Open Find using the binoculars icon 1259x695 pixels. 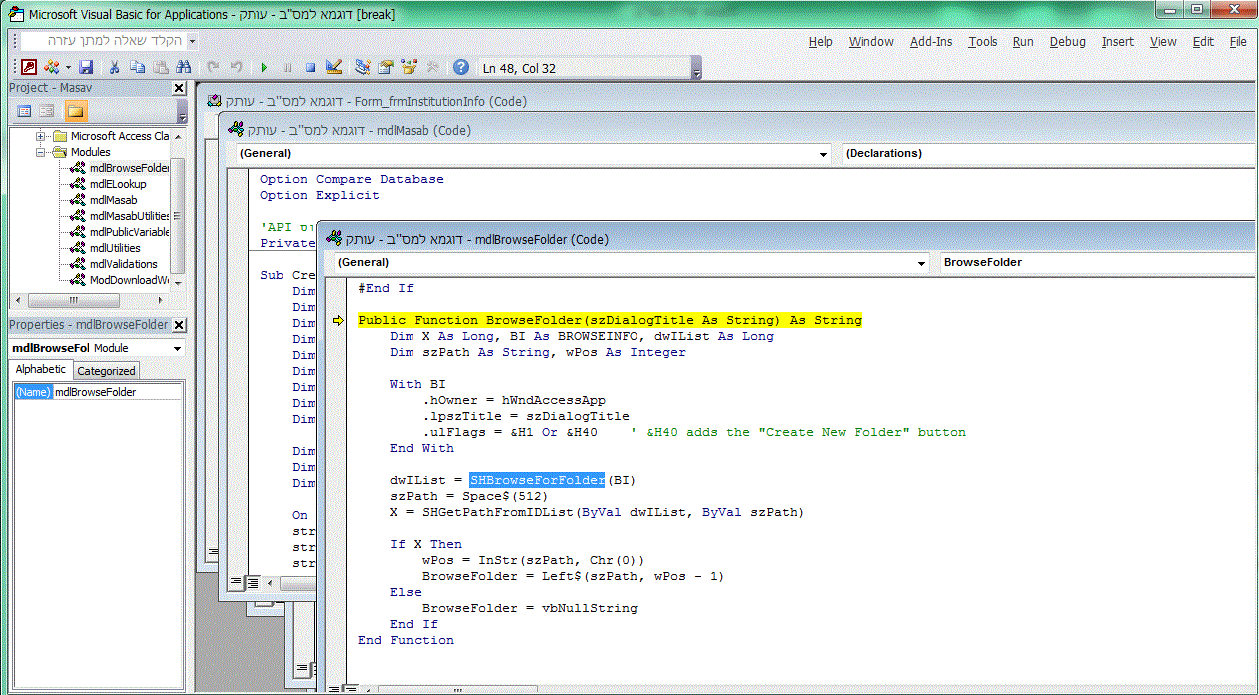click(183, 67)
